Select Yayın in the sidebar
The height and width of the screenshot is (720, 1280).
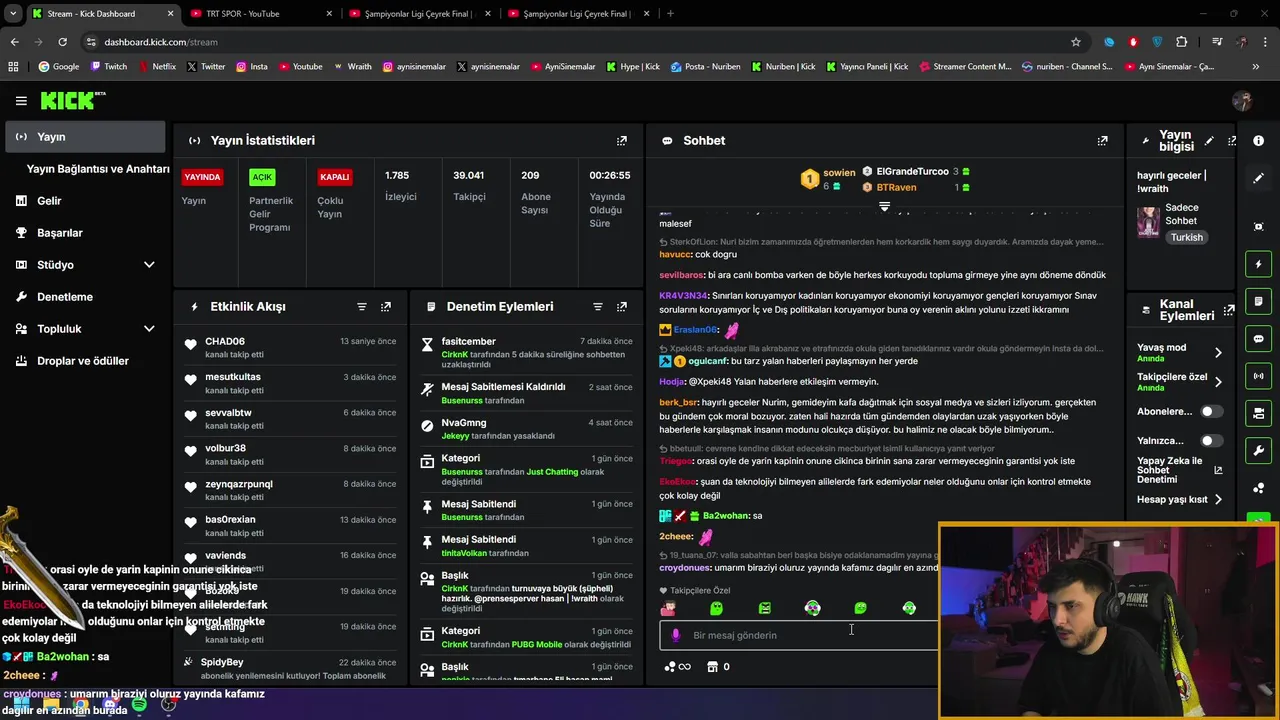tap(85, 137)
